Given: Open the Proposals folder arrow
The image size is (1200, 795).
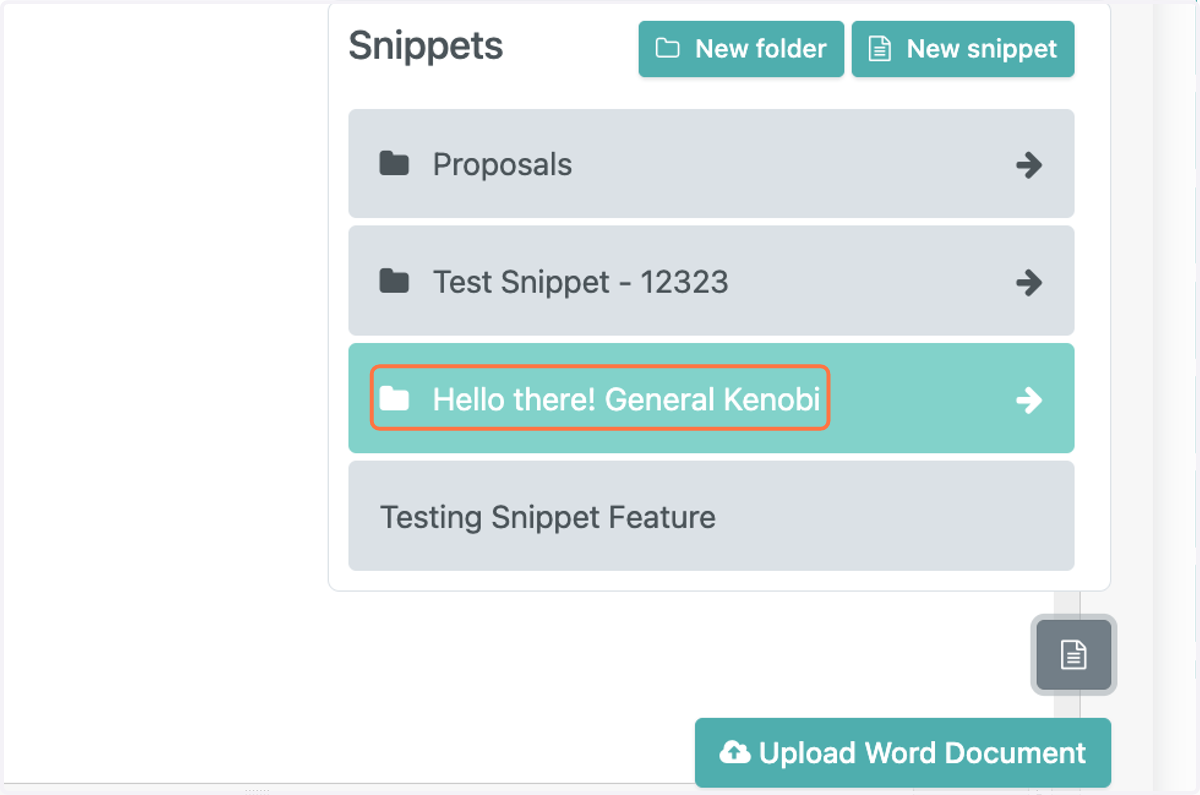Looking at the screenshot, I should [1029, 165].
